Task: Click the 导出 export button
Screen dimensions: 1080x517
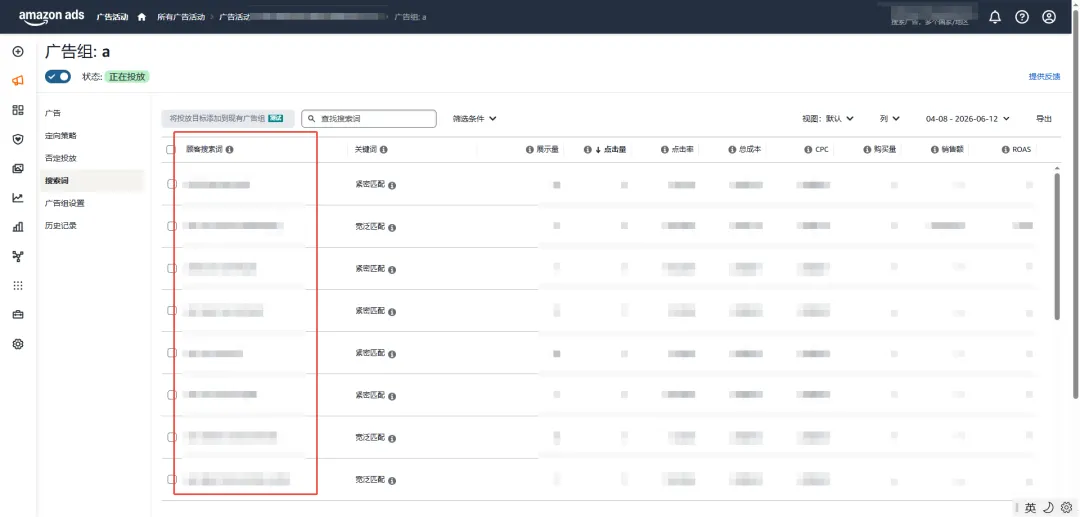Action: tap(1043, 118)
